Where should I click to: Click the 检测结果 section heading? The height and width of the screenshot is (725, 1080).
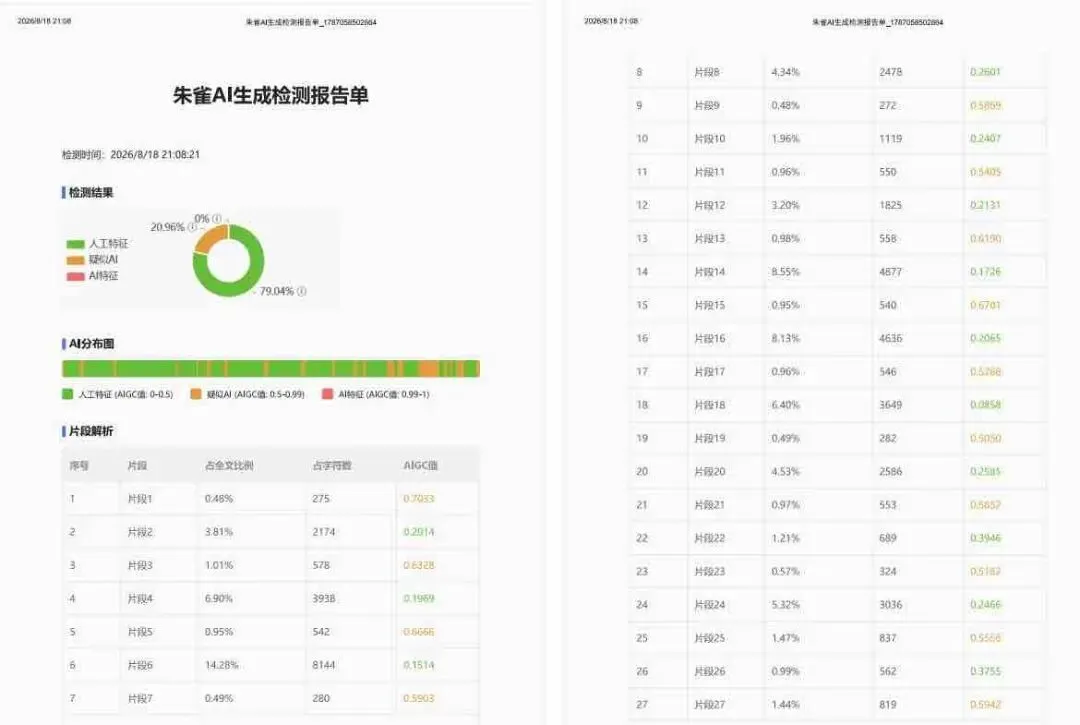click(x=90, y=193)
